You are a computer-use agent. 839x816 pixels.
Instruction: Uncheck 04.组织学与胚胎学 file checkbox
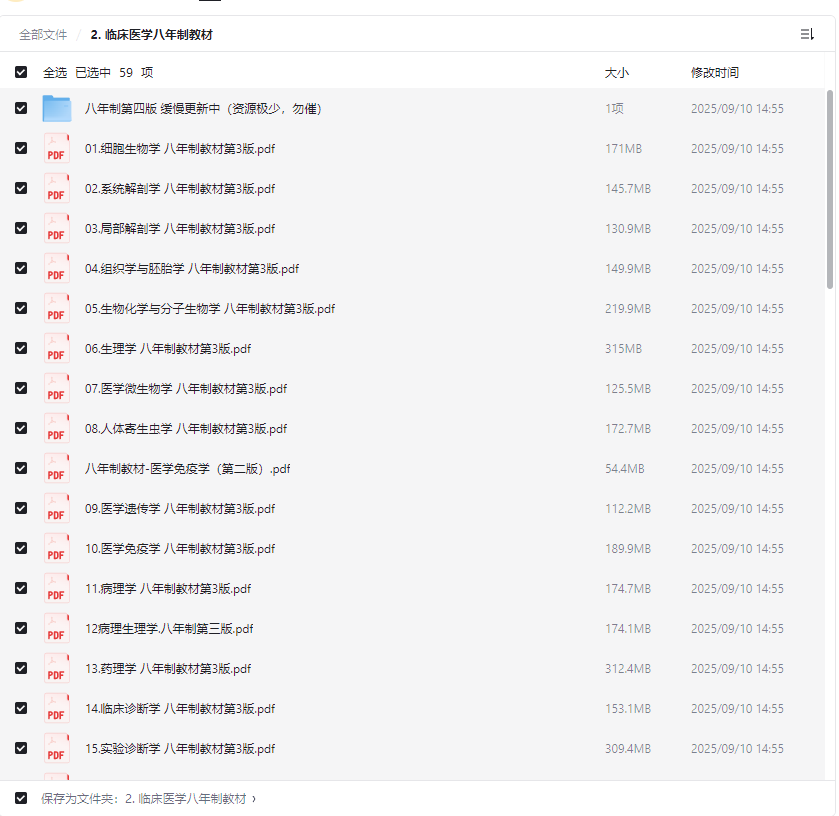[21, 268]
